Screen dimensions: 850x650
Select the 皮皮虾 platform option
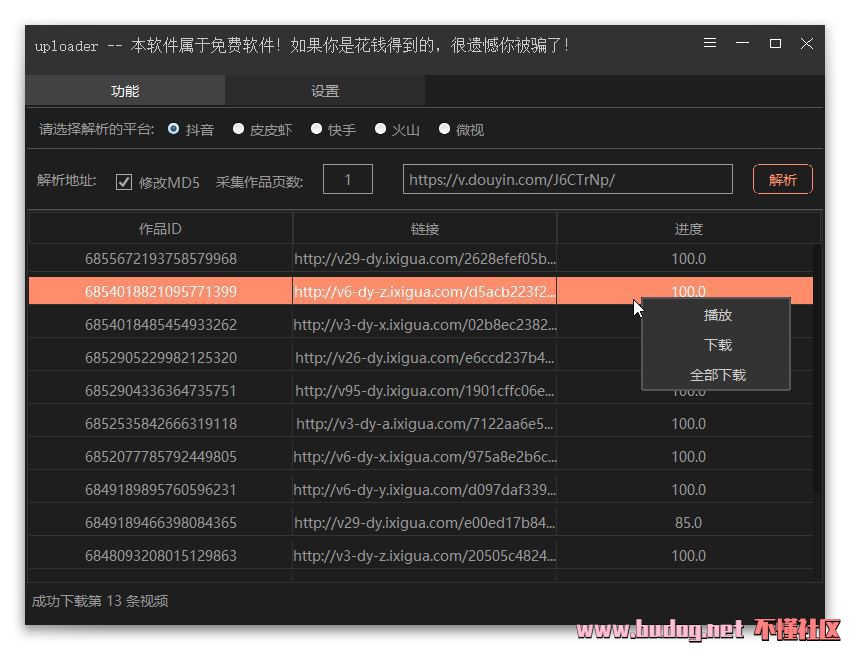click(x=239, y=129)
